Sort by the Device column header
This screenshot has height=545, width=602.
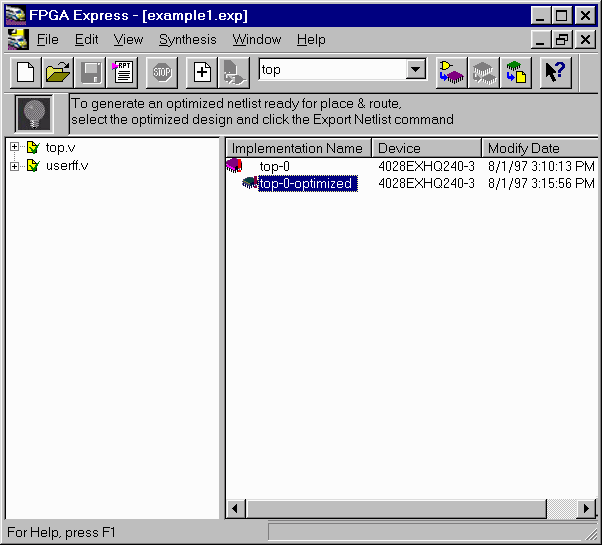tap(427, 148)
